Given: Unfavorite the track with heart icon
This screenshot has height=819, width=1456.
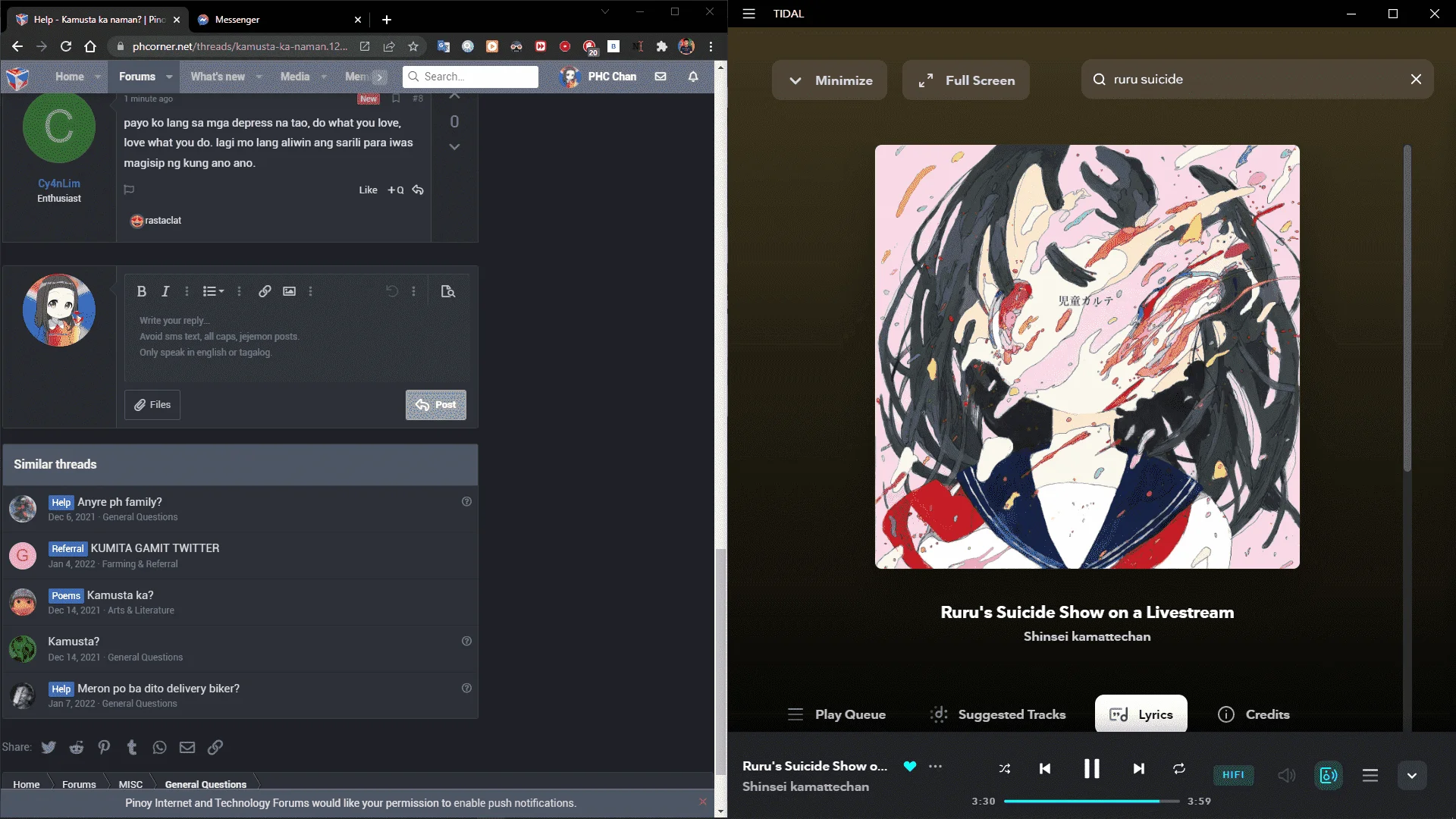Looking at the screenshot, I should click(x=910, y=767).
